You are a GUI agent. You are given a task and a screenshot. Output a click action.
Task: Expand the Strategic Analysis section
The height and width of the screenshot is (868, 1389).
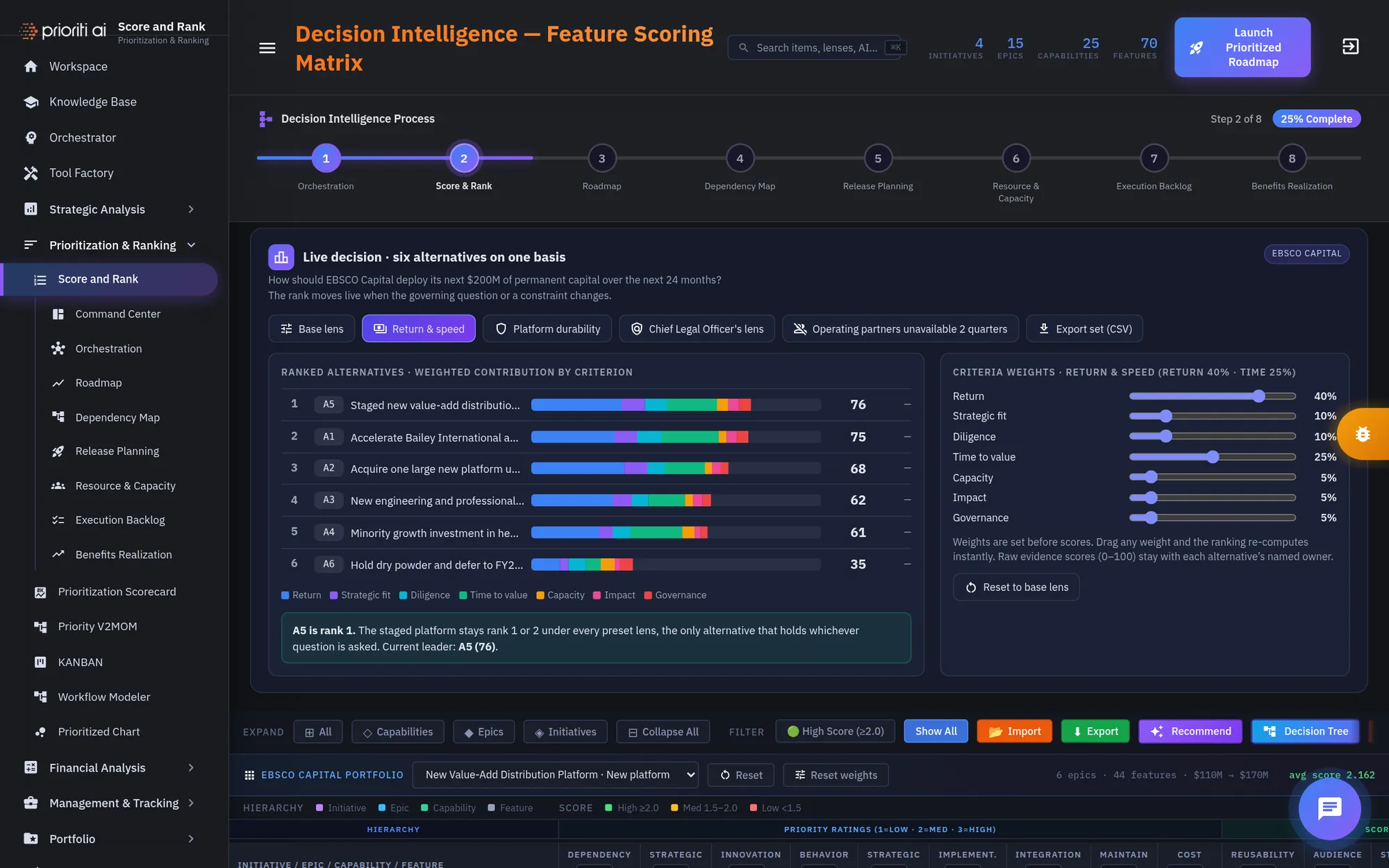pyautogui.click(x=191, y=209)
